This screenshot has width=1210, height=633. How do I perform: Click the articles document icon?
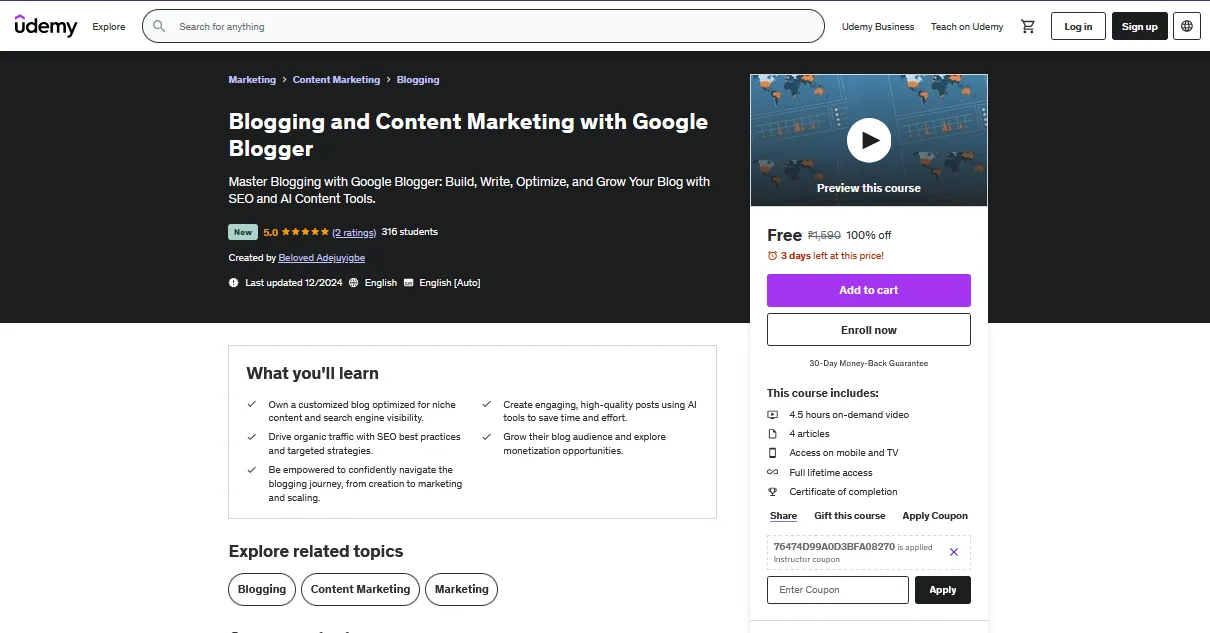click(x=772, y=434)
